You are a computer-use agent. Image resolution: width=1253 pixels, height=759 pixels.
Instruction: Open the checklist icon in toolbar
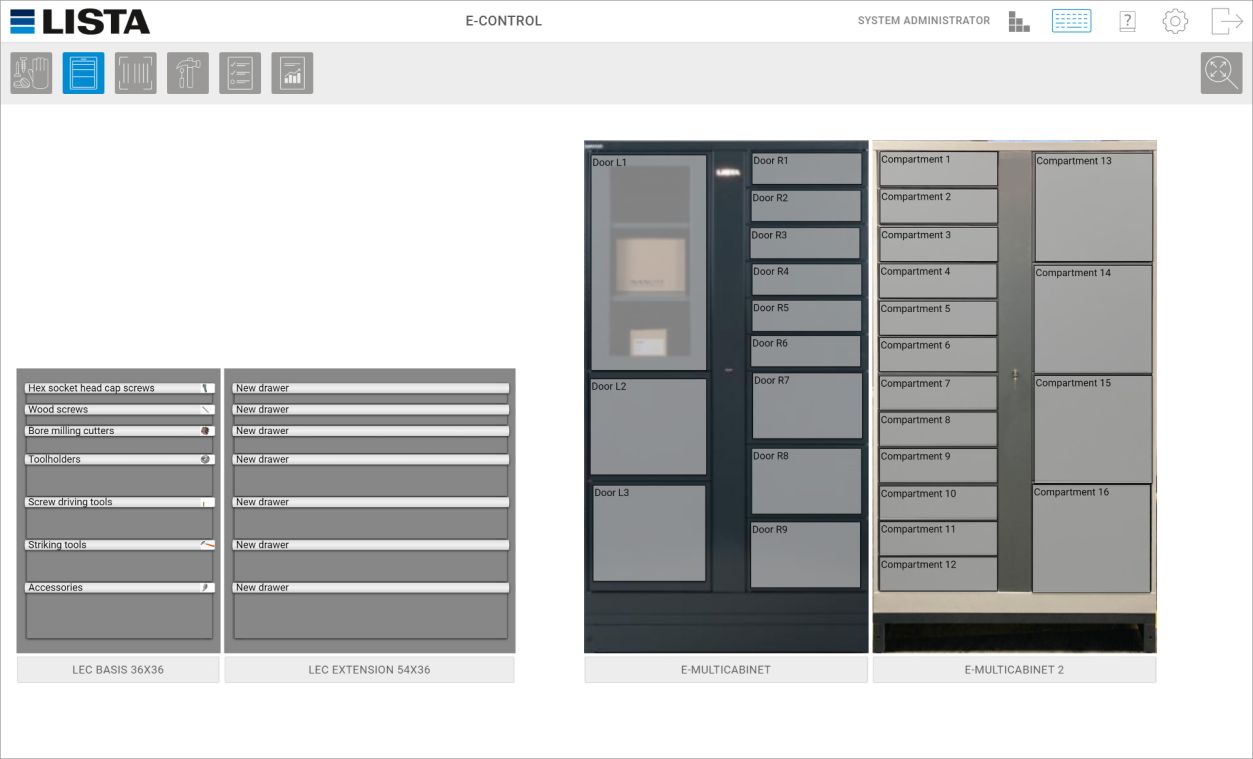[x=240, y=73]
